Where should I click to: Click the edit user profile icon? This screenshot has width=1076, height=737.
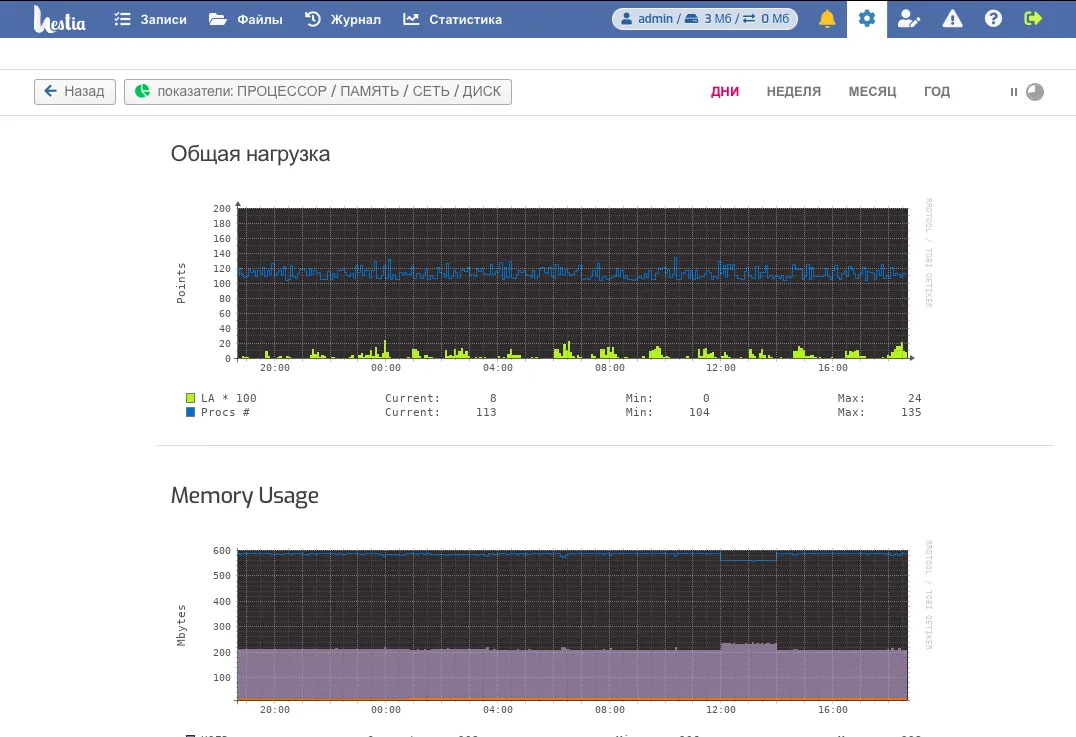point(908,19)
